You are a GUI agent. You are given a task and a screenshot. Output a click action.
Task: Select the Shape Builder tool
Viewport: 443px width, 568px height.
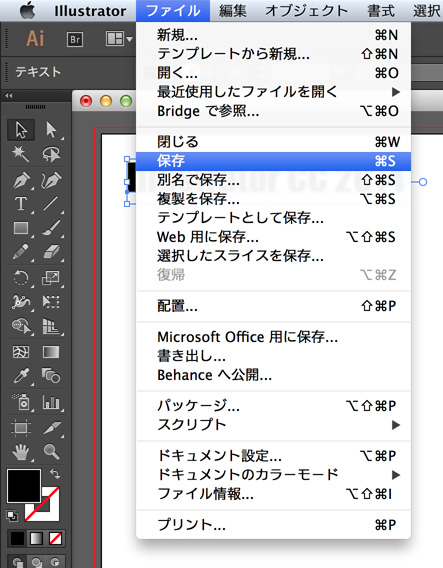[x=21, y=326]
